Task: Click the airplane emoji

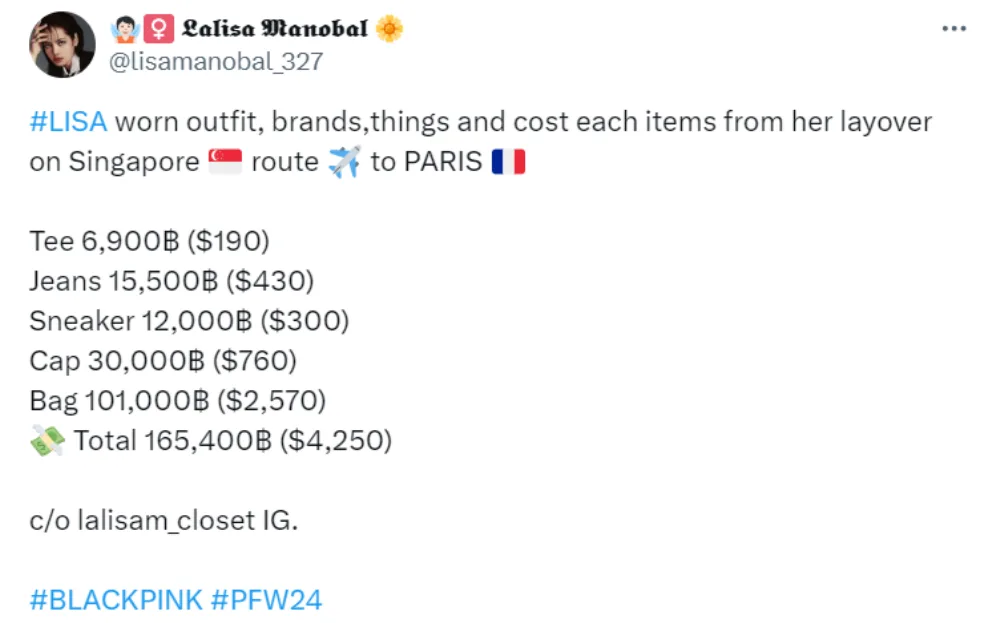Action: [344, 162]
